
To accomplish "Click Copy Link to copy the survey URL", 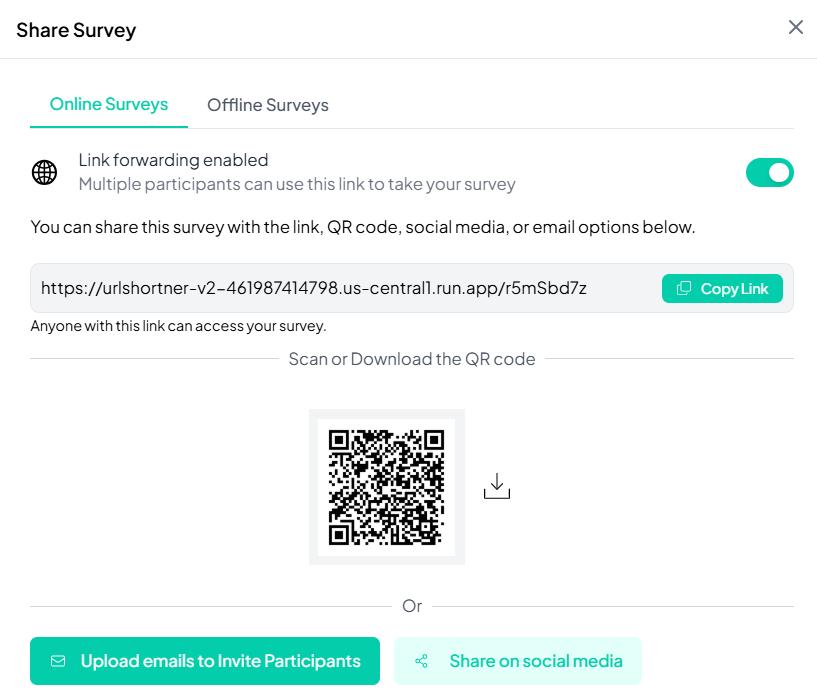I will [x=722, y=288].
